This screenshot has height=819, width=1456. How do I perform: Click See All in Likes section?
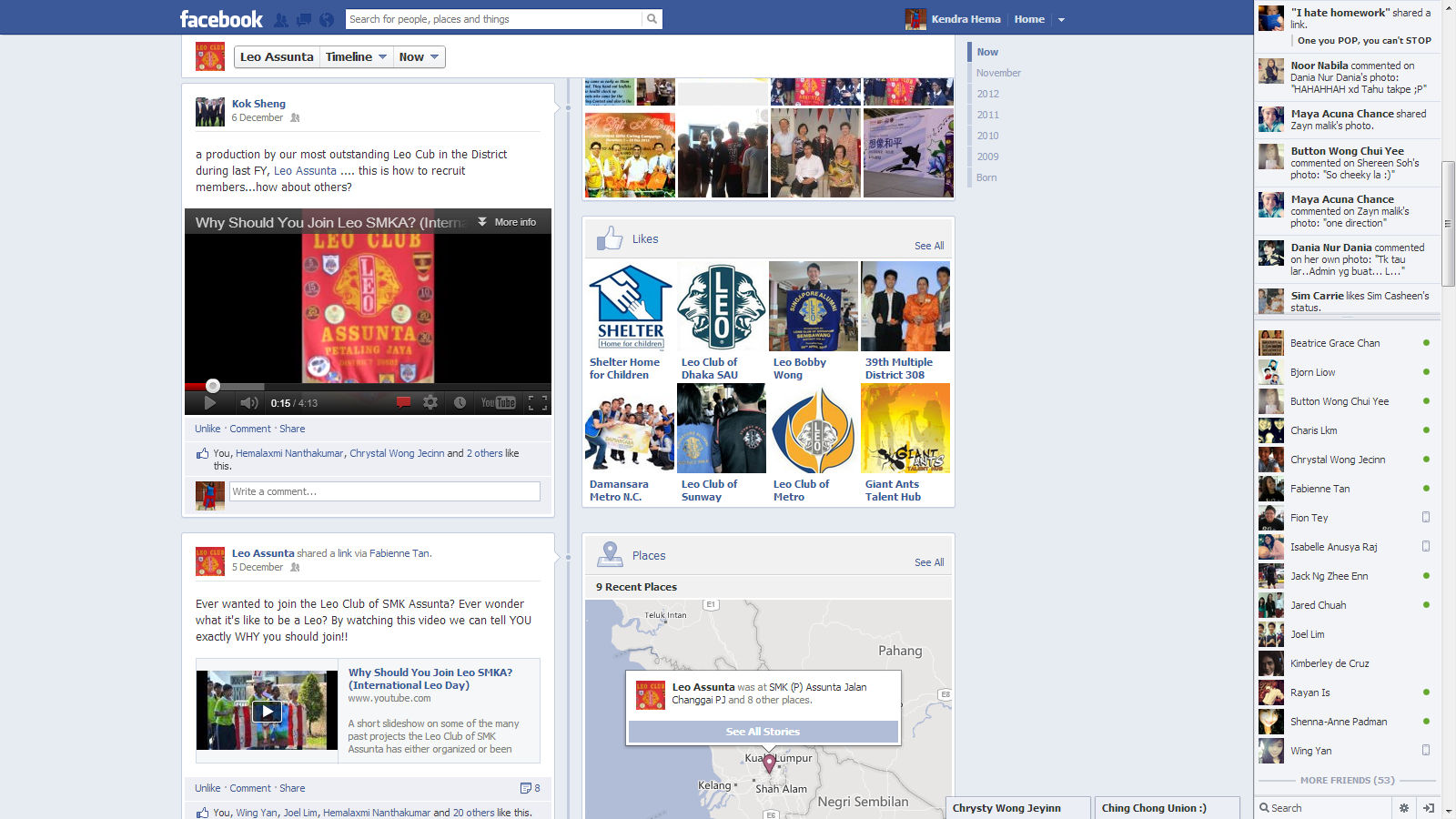(929, 246)
